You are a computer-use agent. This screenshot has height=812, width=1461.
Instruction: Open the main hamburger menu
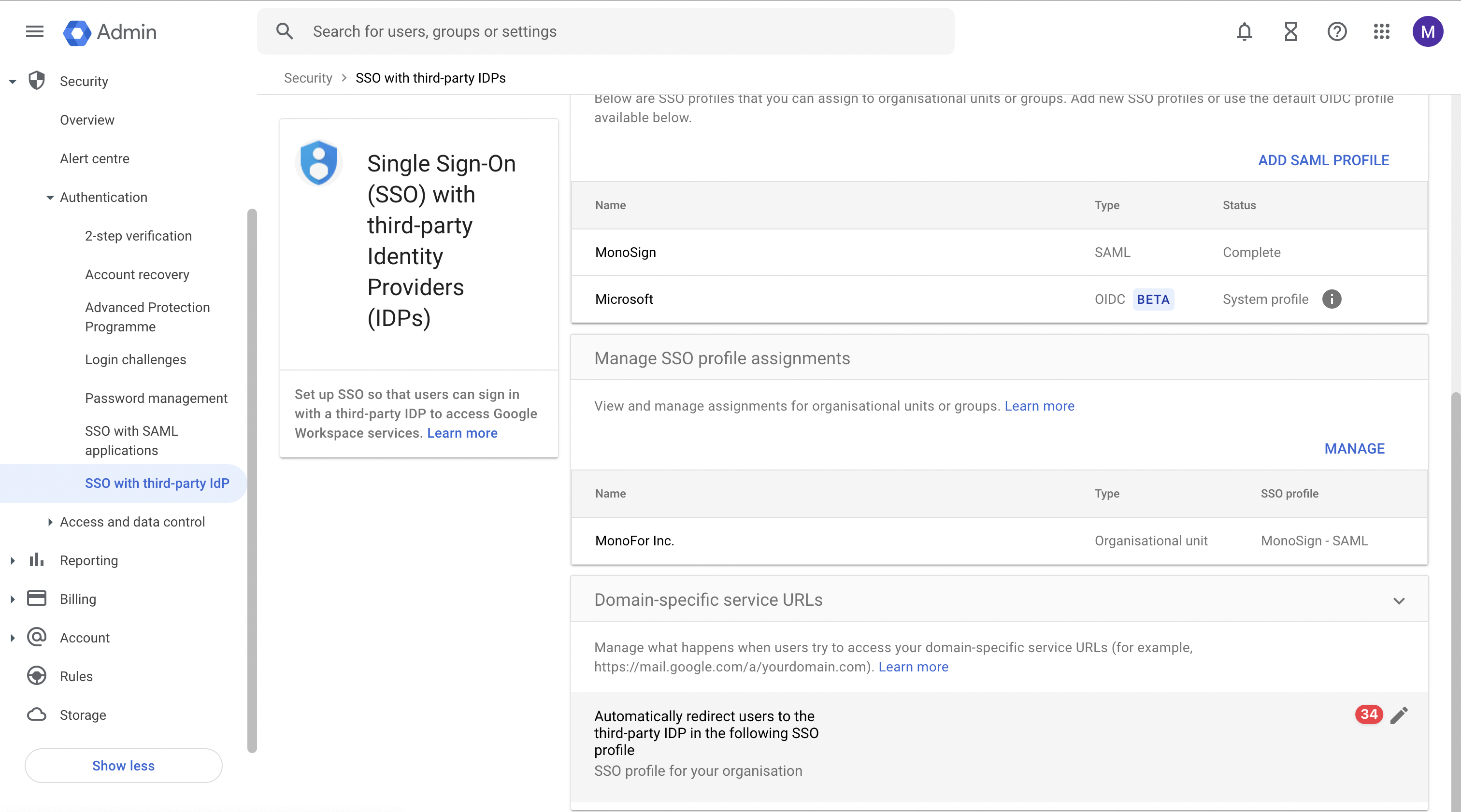35,32
